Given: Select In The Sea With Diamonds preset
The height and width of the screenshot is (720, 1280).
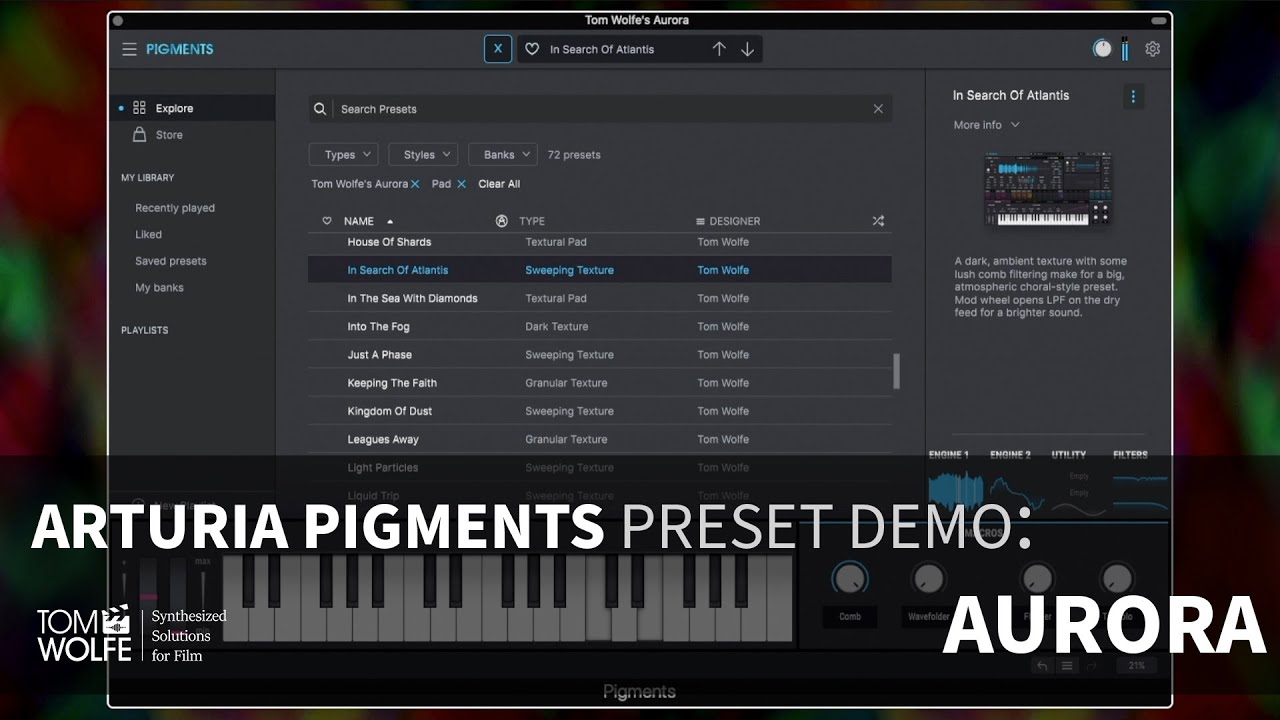Looking at the screenshot, I should pyautogui.click(x=600, y=298).
